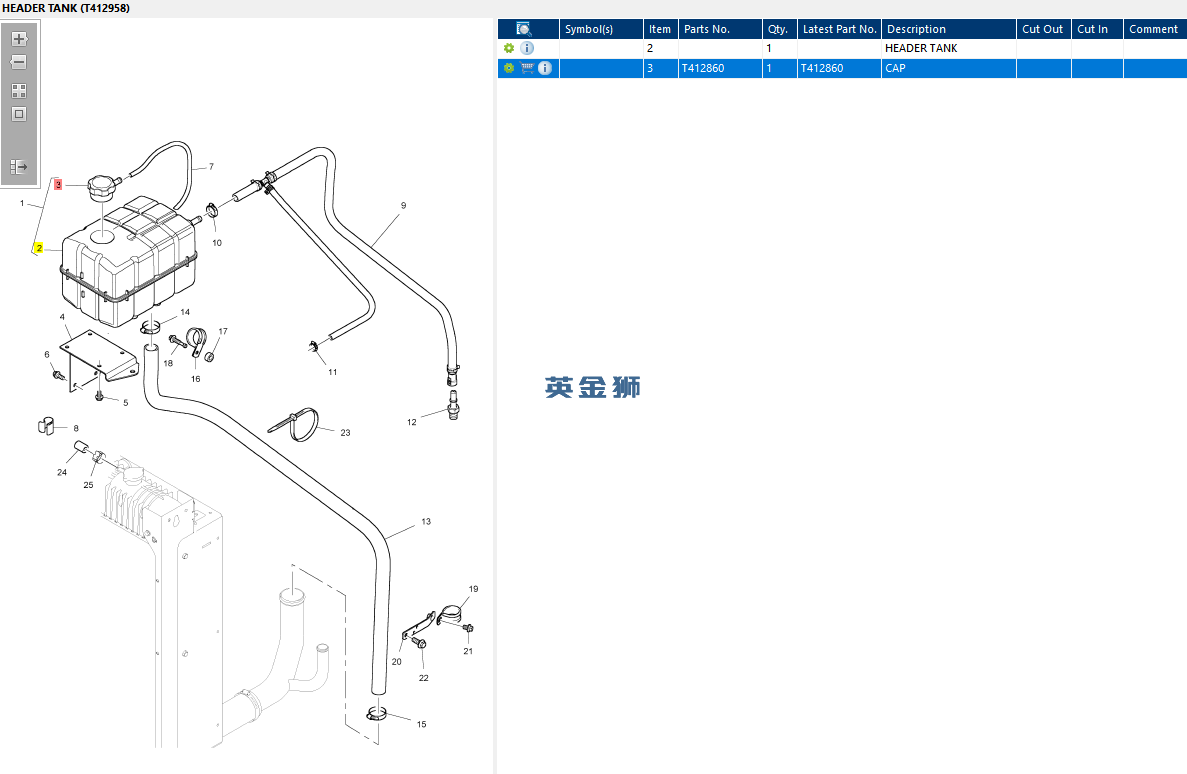The width and height of the screenshot is (1187, 774).
Task: Select the CAP description cell
Action: 949,68
